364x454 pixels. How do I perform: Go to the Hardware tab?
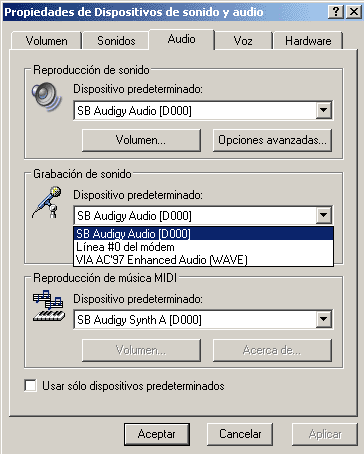pos(308,41)
